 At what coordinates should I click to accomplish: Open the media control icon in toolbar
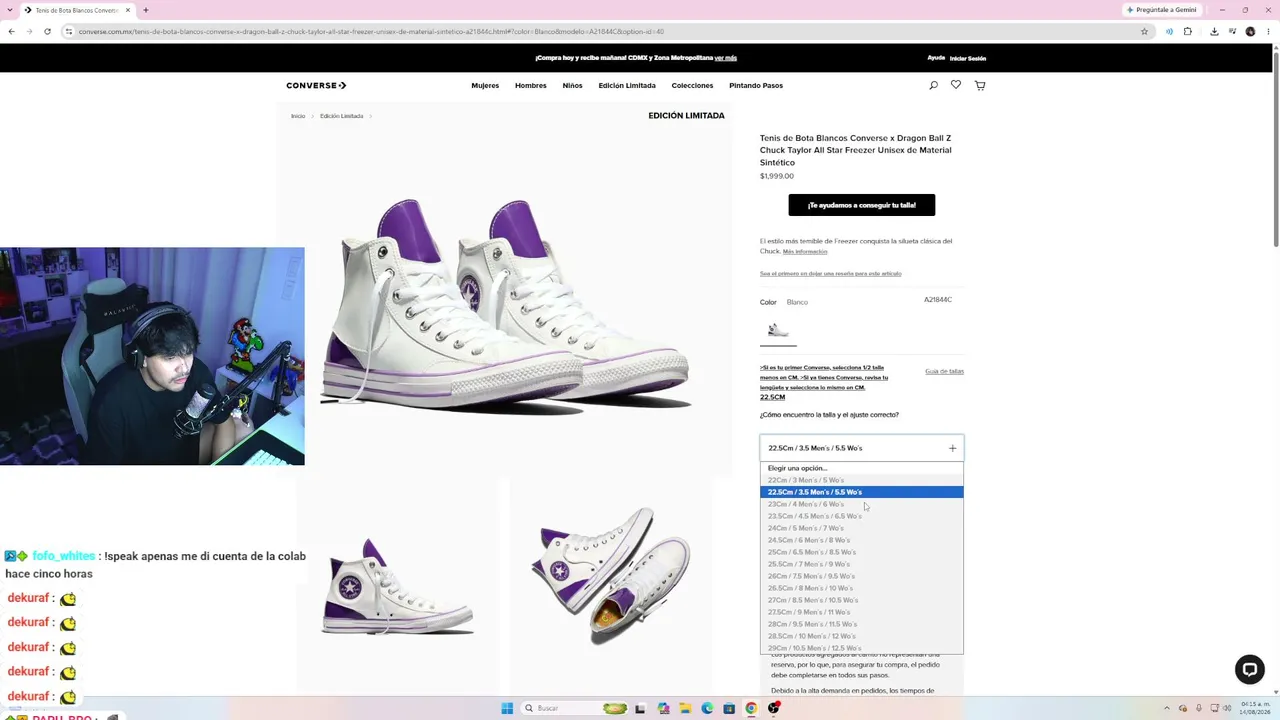(1232, 31)
